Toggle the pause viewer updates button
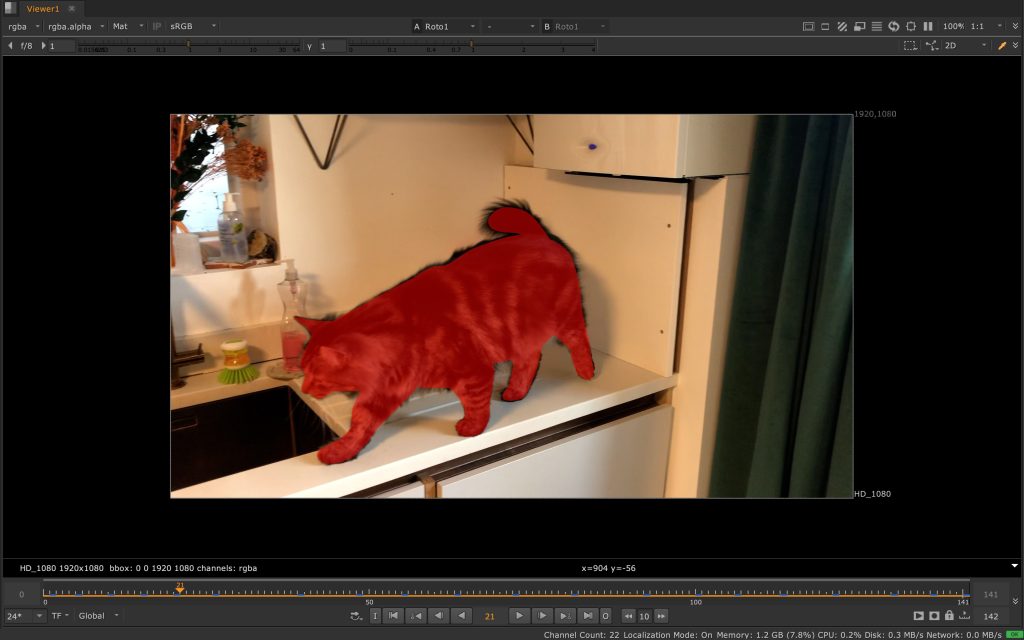 coord(928,26)
